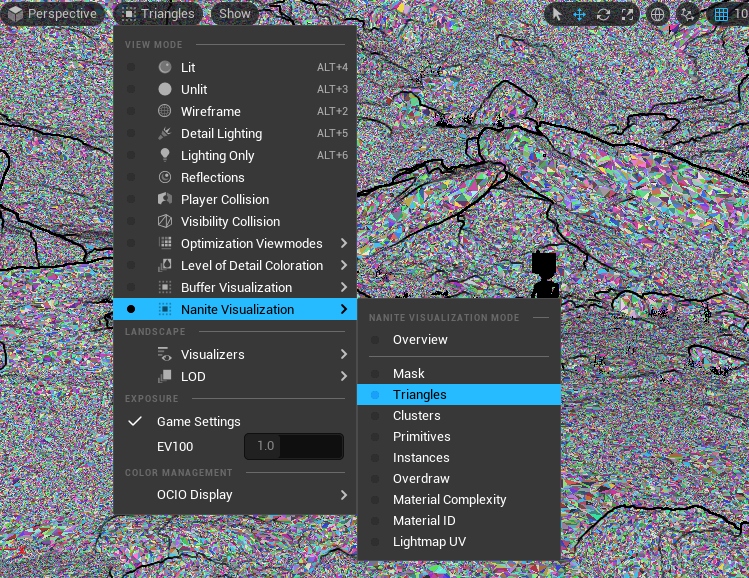Click the Level of Detail Coloration icon
749x578 pixels.
165,265
